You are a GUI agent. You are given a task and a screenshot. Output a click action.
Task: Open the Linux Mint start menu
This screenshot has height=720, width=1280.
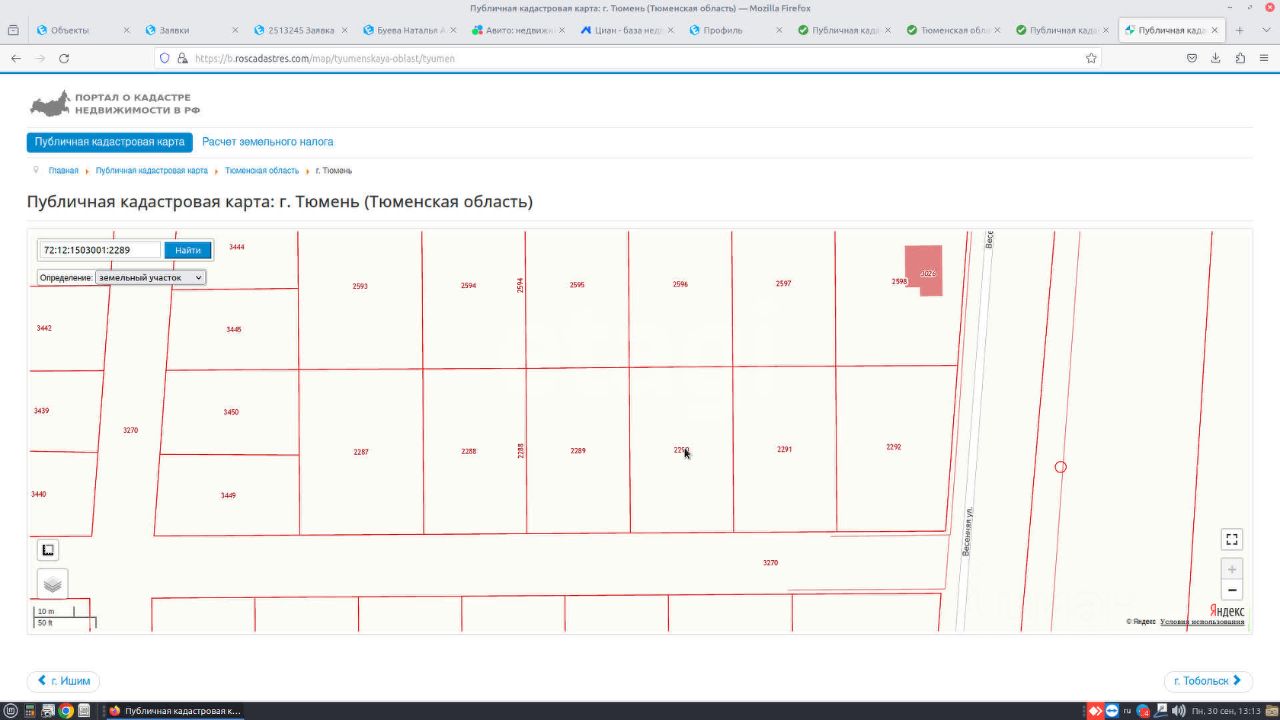[x=11, y=711]
